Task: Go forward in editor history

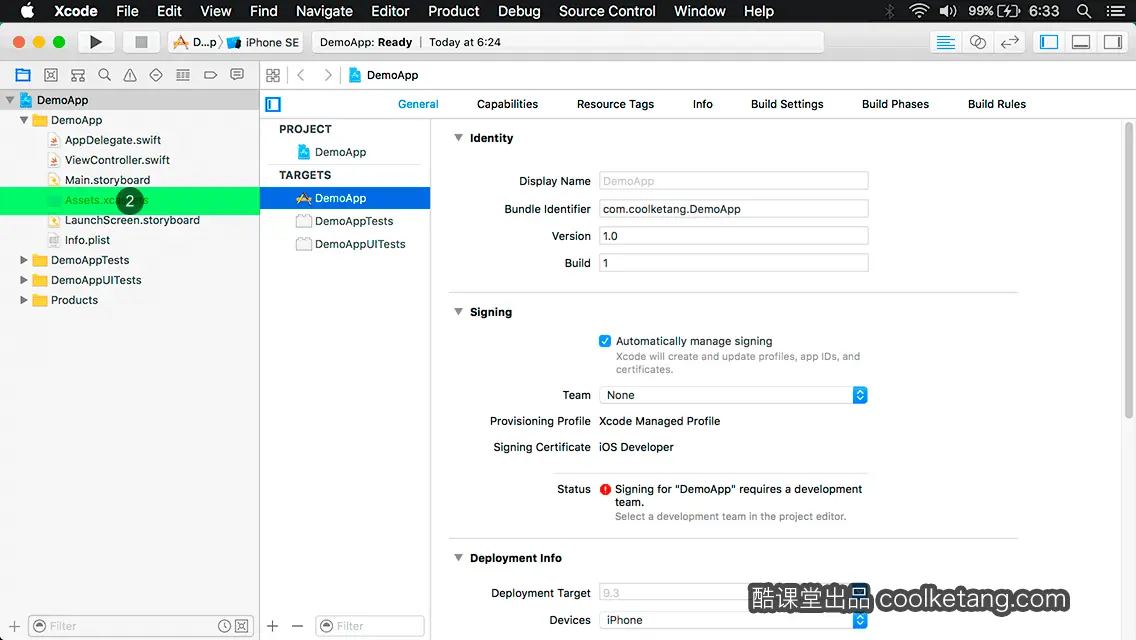Action: (x=327, y=75)
